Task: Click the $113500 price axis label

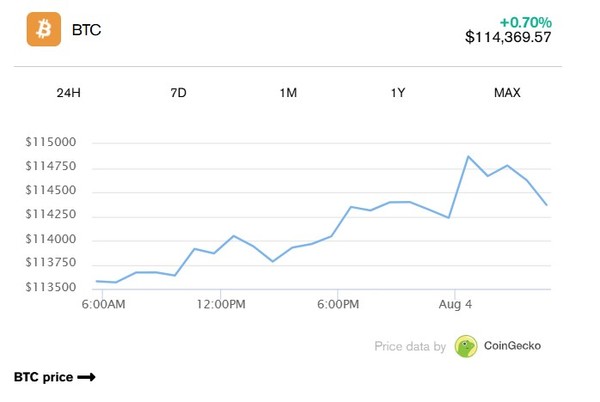Action: coord(51,287)
